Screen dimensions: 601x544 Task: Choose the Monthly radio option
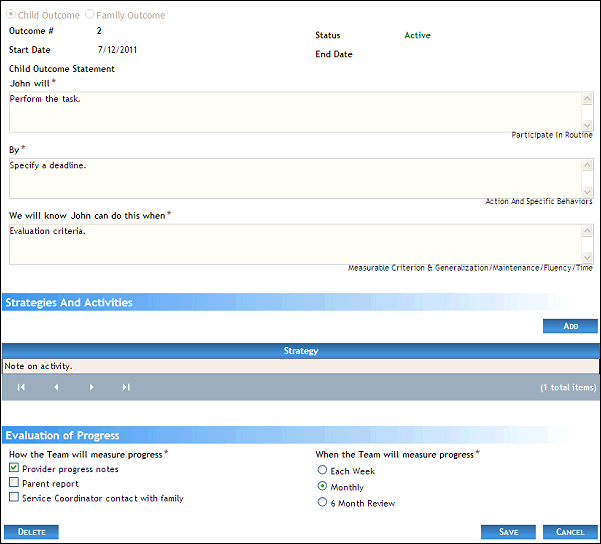[x=322, y=487]
